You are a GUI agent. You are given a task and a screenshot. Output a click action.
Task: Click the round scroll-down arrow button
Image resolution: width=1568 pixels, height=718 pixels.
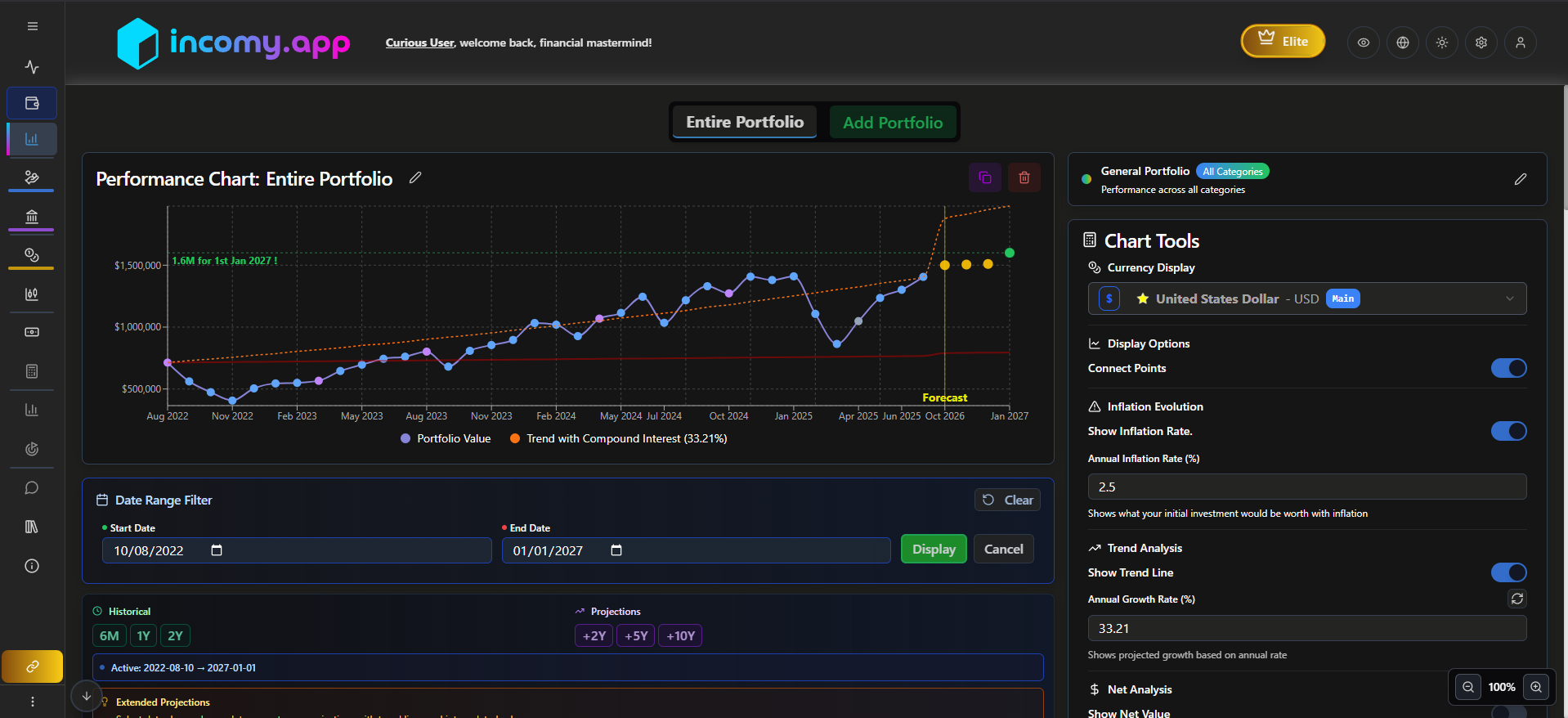click(x=87, y=697)
